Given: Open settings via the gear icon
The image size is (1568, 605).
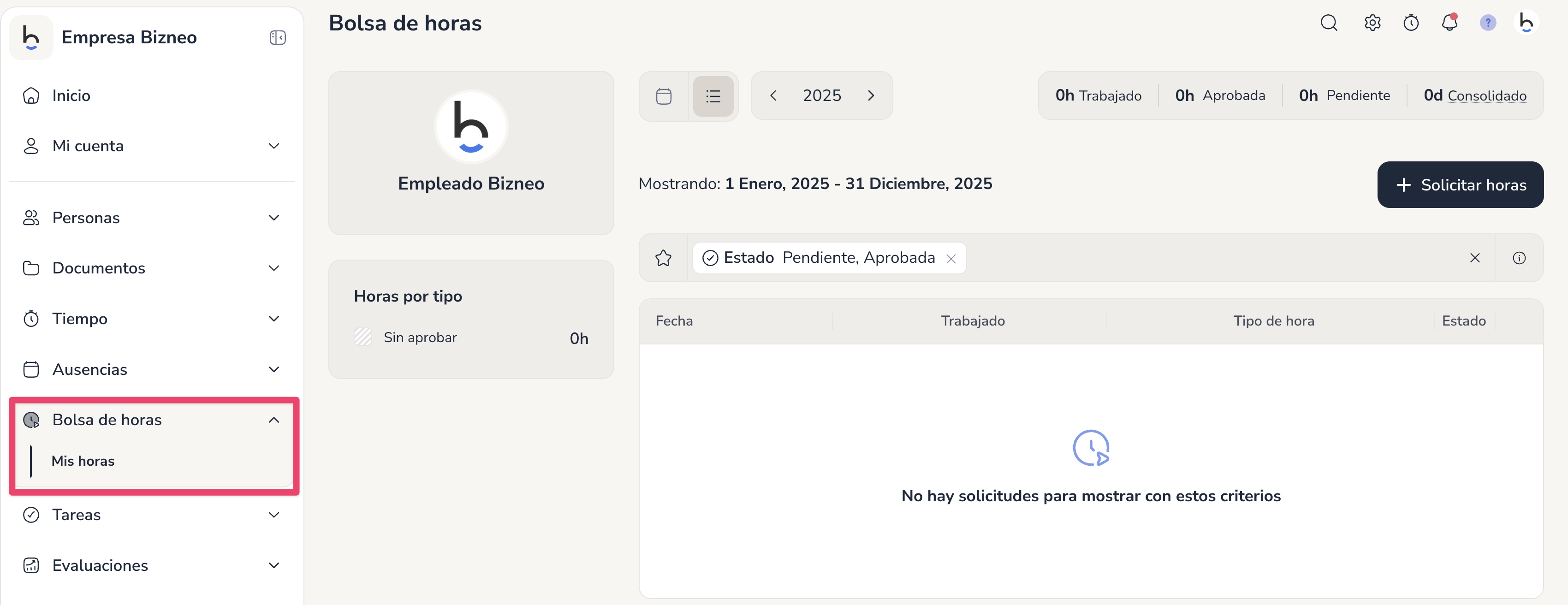Looking at the screenshot, I should (x=1372, y=23).
